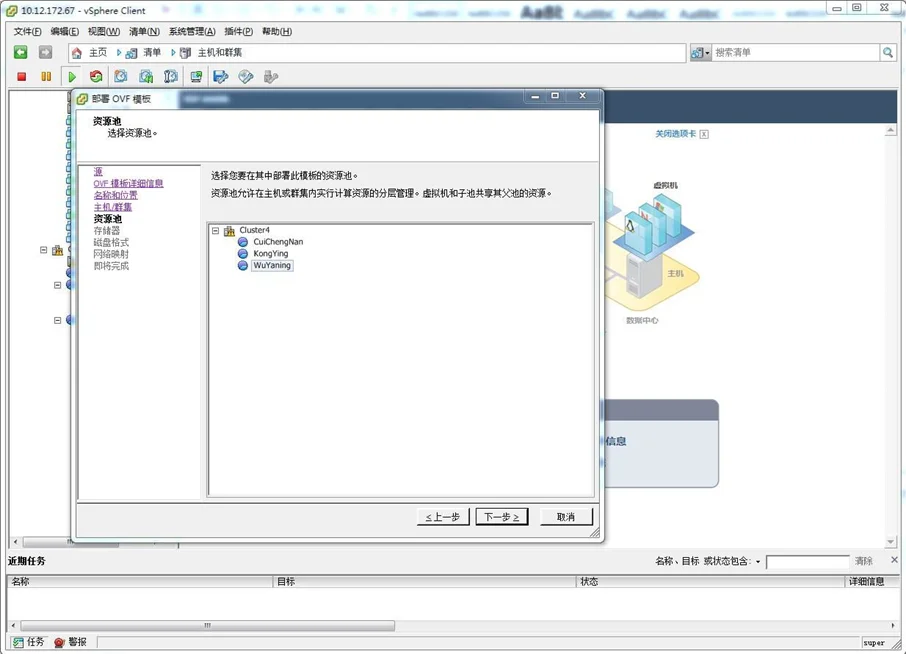
Task: Click the recent tasks horizontal scrollbar
Action: [207, 626]
